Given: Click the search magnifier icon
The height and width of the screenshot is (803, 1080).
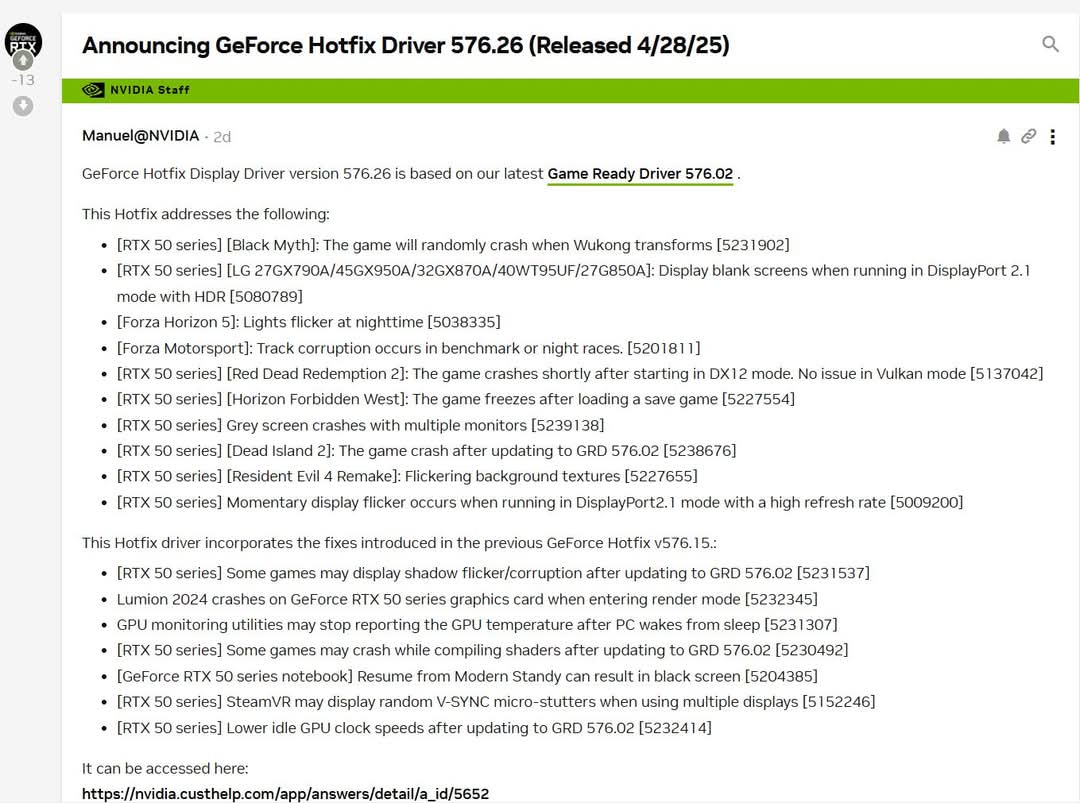Looking at the screenshot, I should 1050,44.
